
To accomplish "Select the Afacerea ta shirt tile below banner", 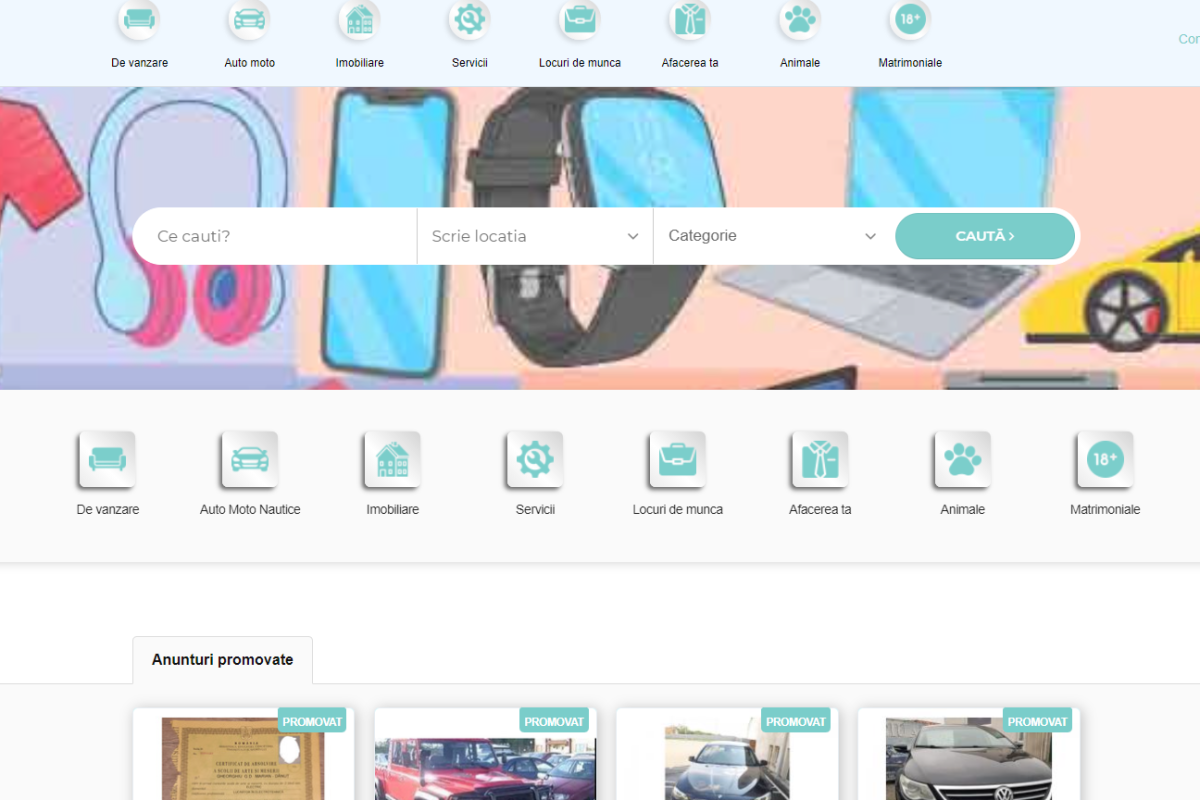I will 819,460.
